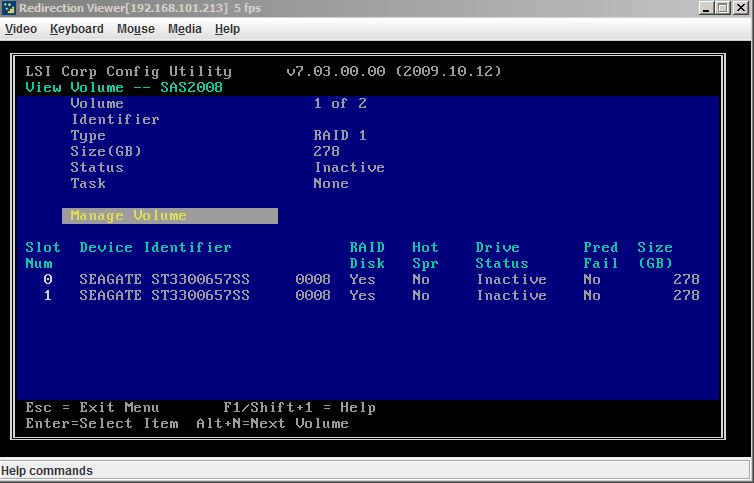This screenshot has width=754, height=483.
Task: Click the 'RAID 1' type value
Action: [x=340, y=136]
